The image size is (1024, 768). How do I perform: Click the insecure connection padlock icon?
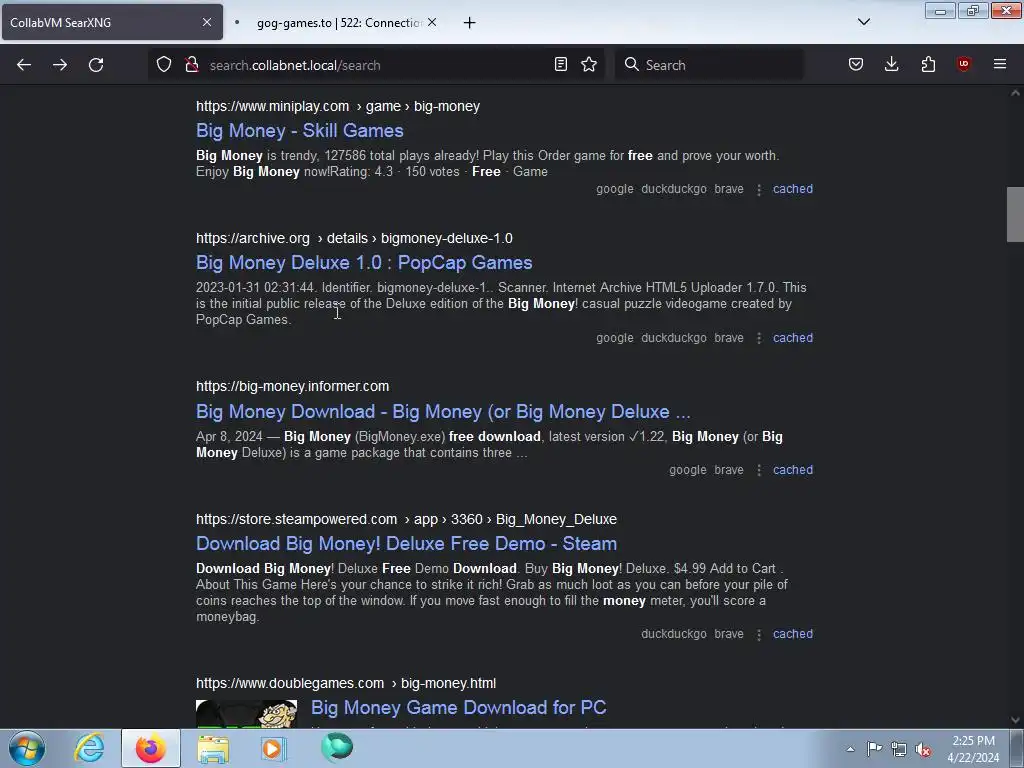[x=191, y=64]
